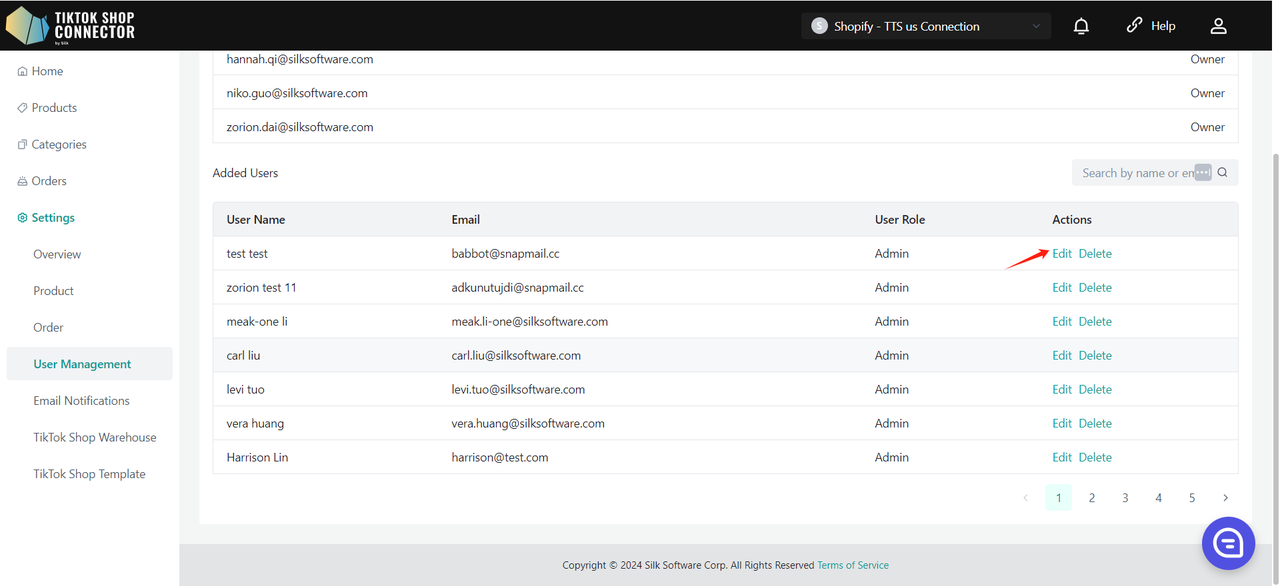Open the Categories sidebar item
The width and height of the screenshot is (1280, 586).
[59, 144]
